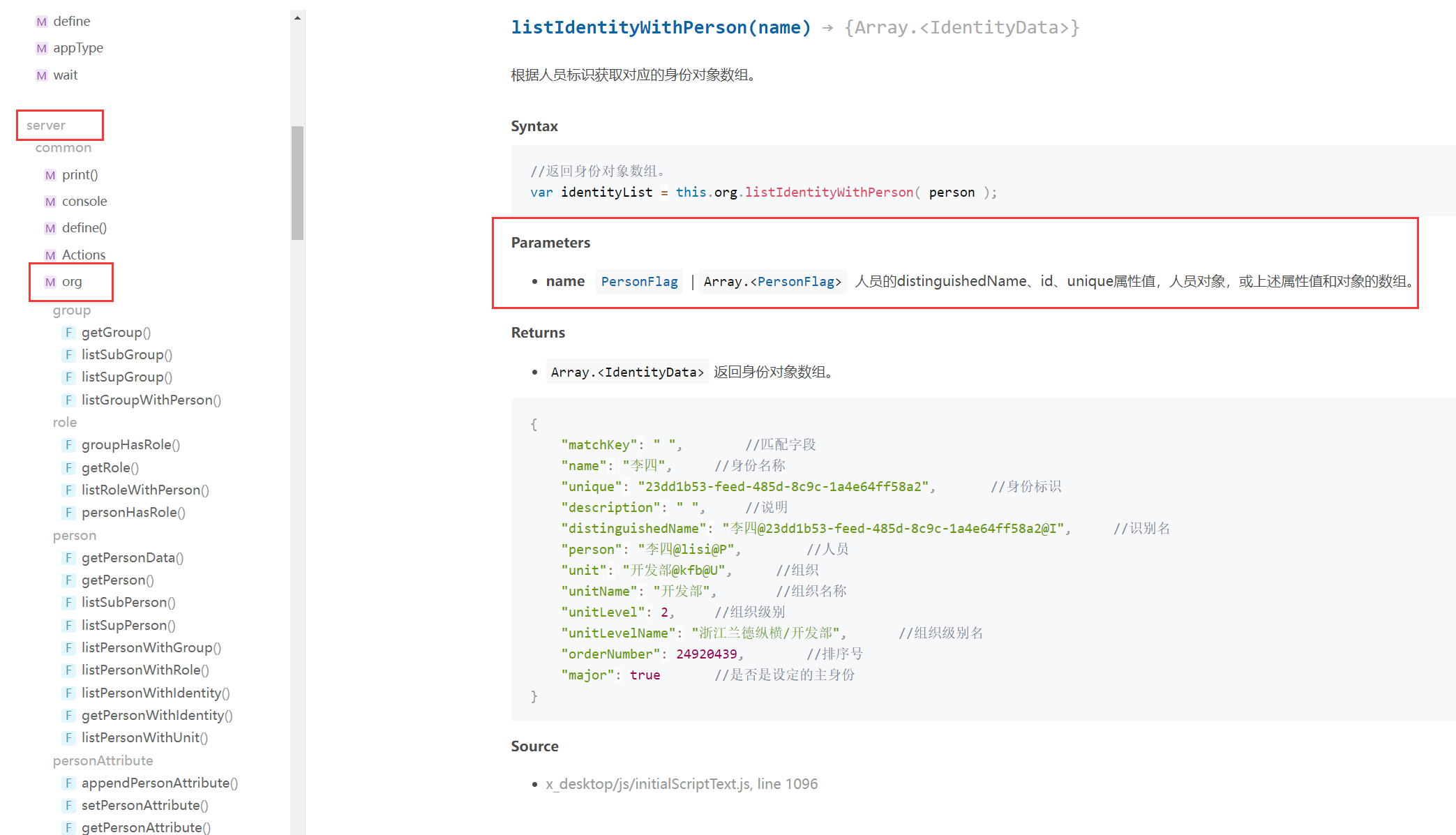Image resolution: width=1456 pixels, height=835 pixels.
Task: Select the print() method
Action: (80, 175)
